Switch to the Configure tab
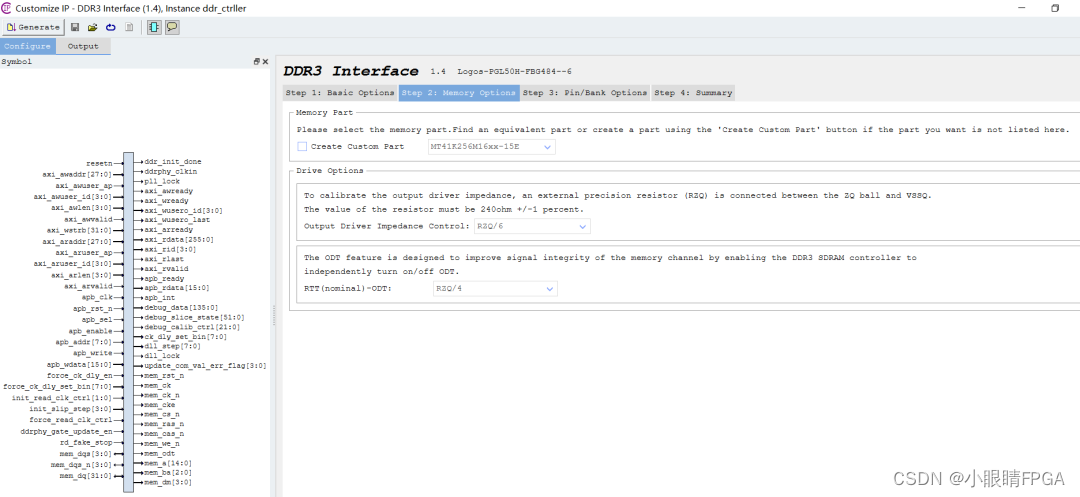This screenshot has width=1080, height=497. point(28,46)
